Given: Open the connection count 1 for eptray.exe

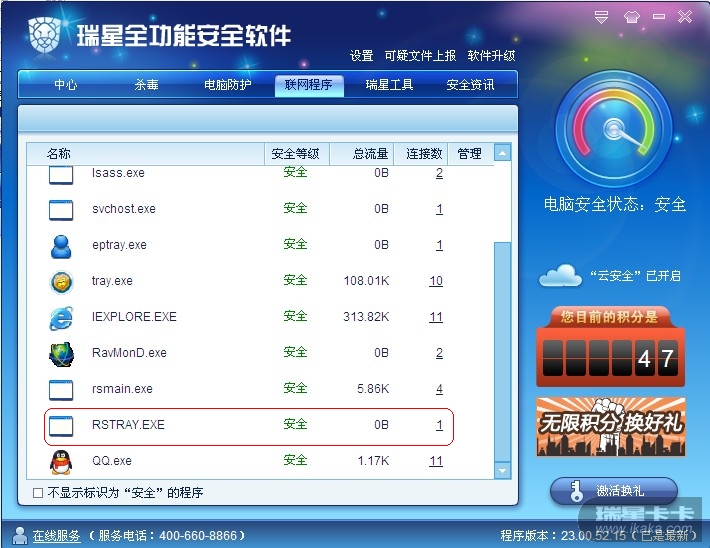Looking at the screenshot, I should click(439, 245).
